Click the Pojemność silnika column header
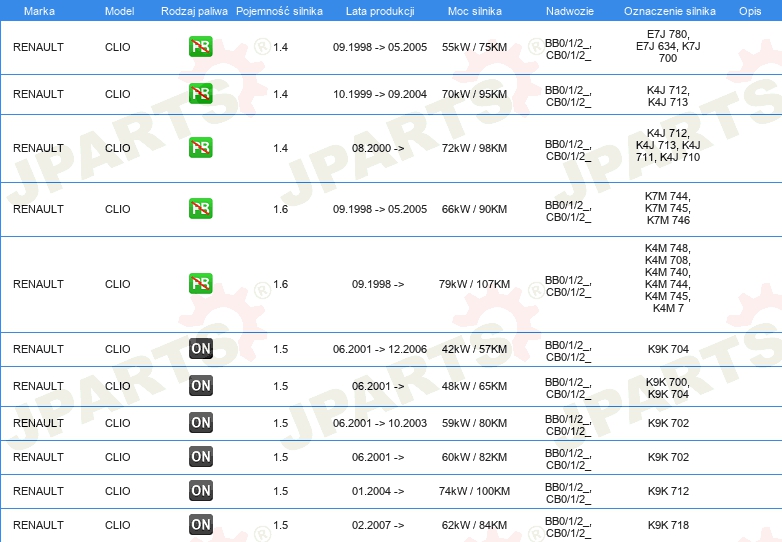This screenshot has width=782, height=542. click(x=279, y=10)
